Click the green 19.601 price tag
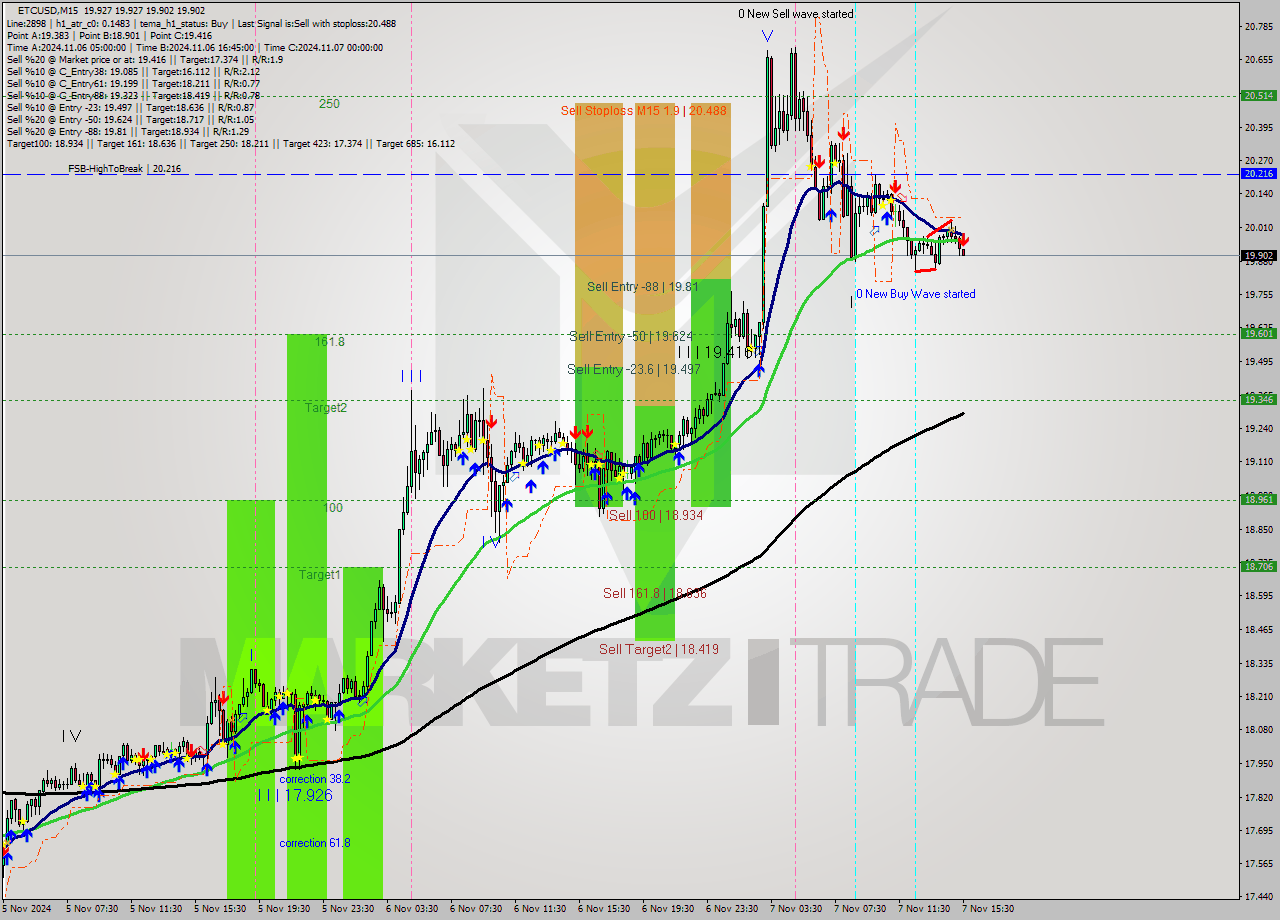Viewport: 1280px width, 920px height. 1258,334
